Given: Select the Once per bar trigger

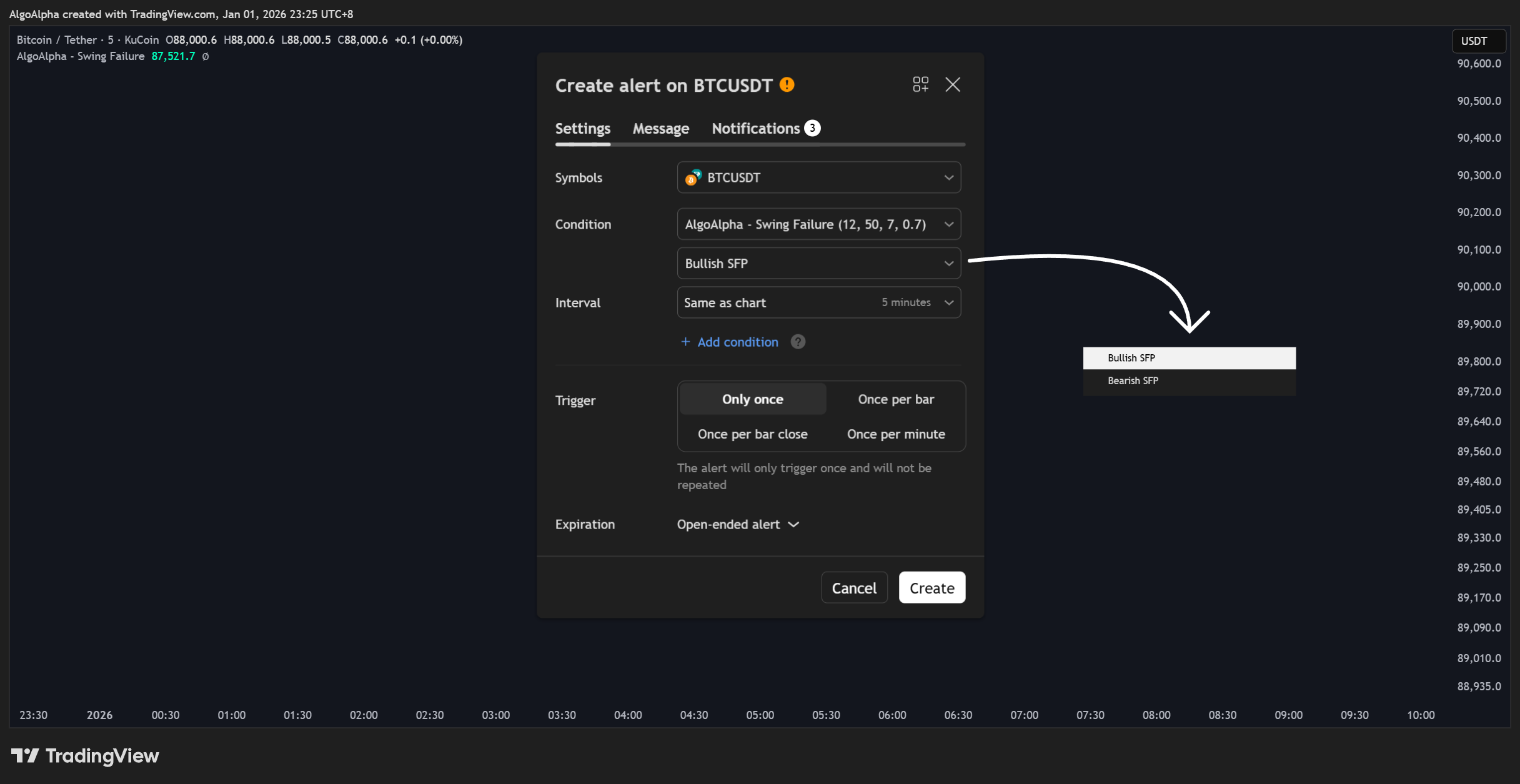Looking at the screenshot, I should tap(895, 399).
